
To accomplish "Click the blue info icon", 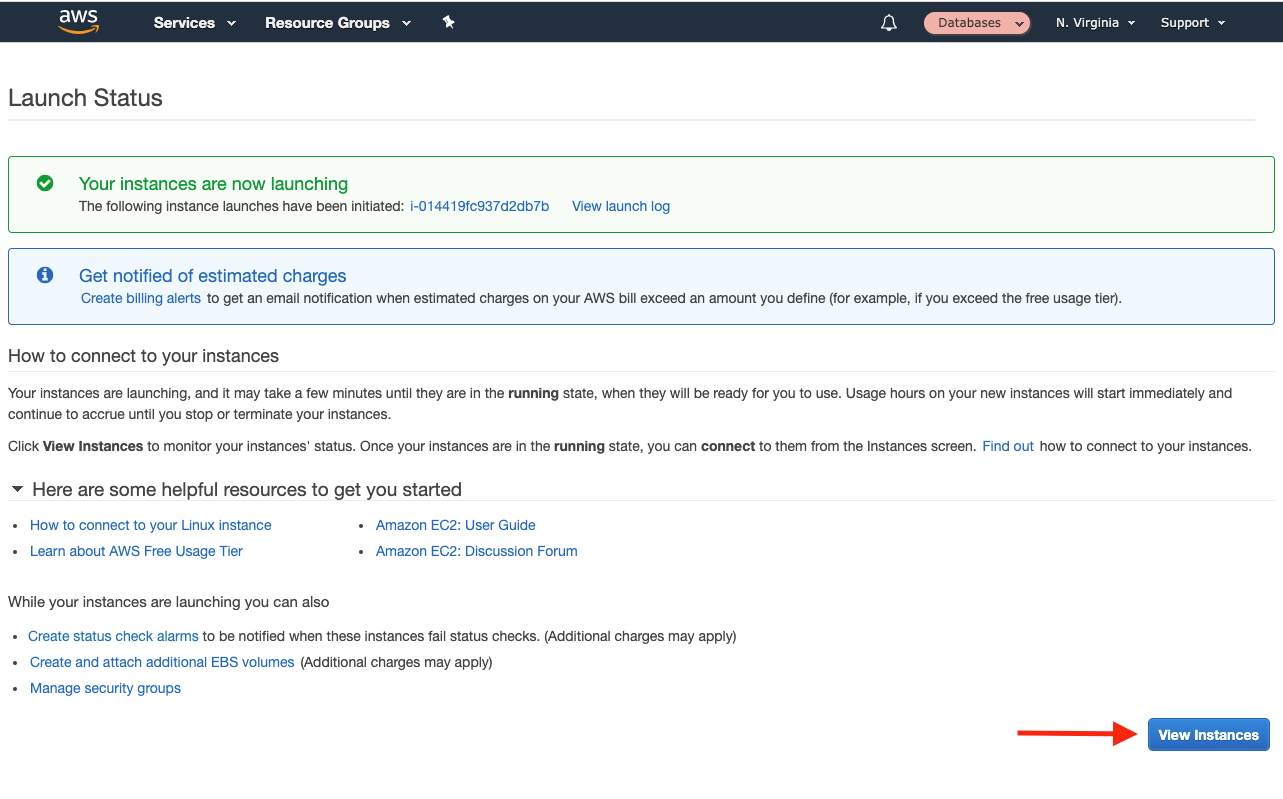I will 43,275.
